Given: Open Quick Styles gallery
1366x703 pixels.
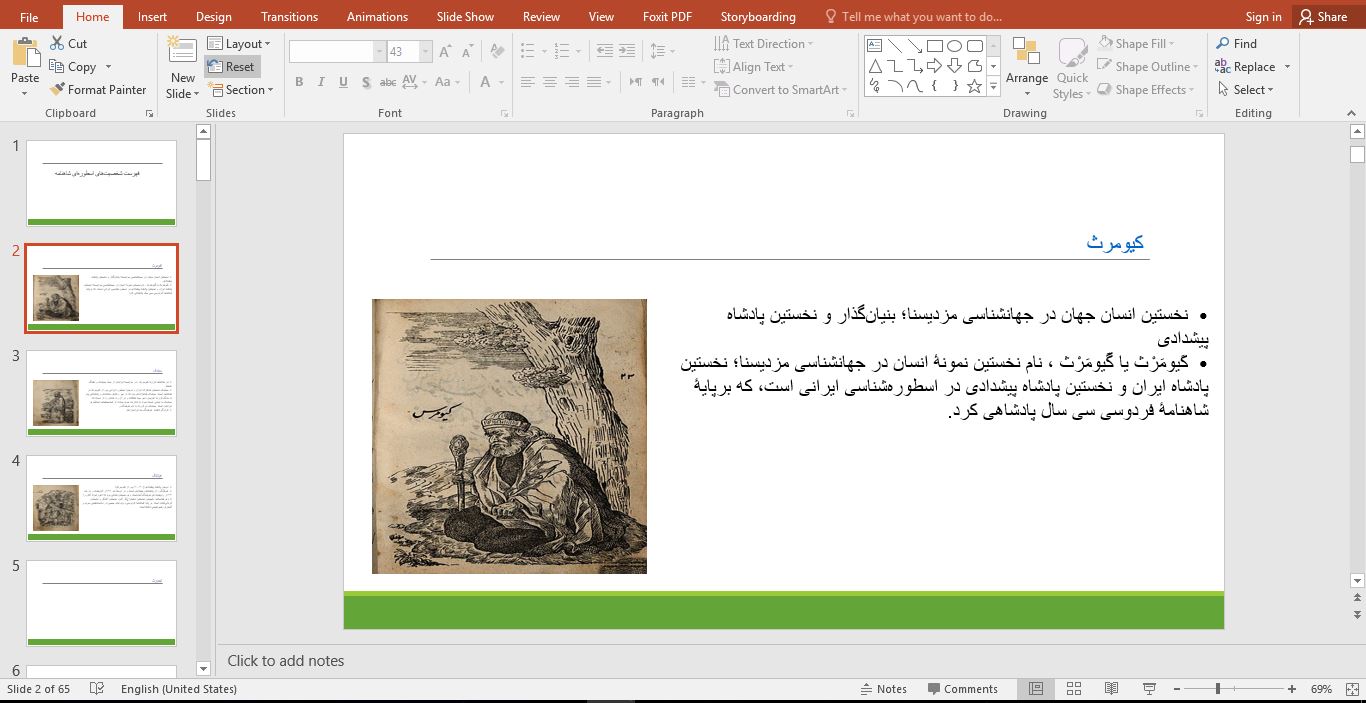Looking at the screenshot, I should 1072,68.
